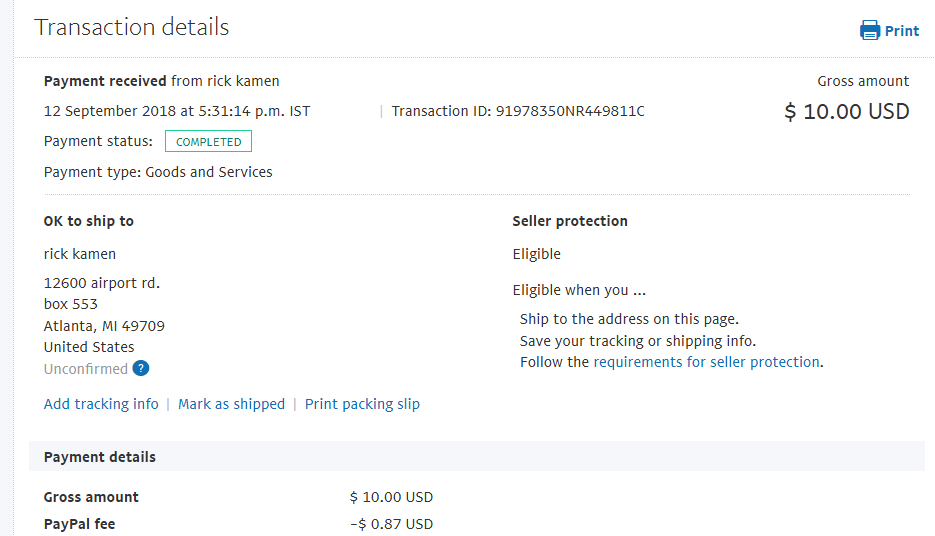Click the Eligible when you ... text
The width and height of the screenshot is (935, 536).
click(x=580, y=290)
